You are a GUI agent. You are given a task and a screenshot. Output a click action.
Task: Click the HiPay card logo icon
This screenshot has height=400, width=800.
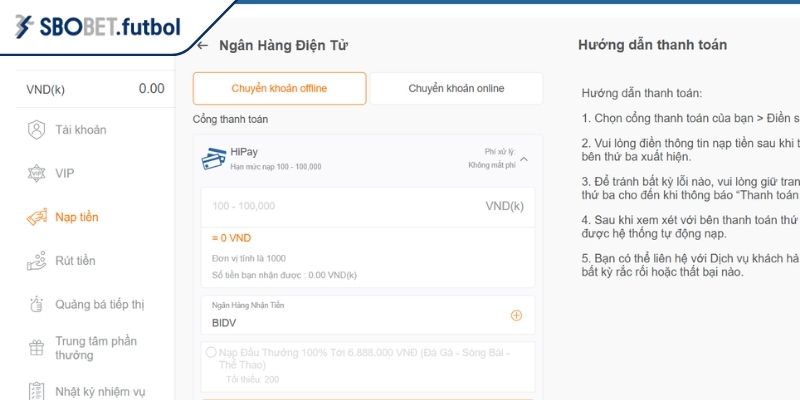213,159
